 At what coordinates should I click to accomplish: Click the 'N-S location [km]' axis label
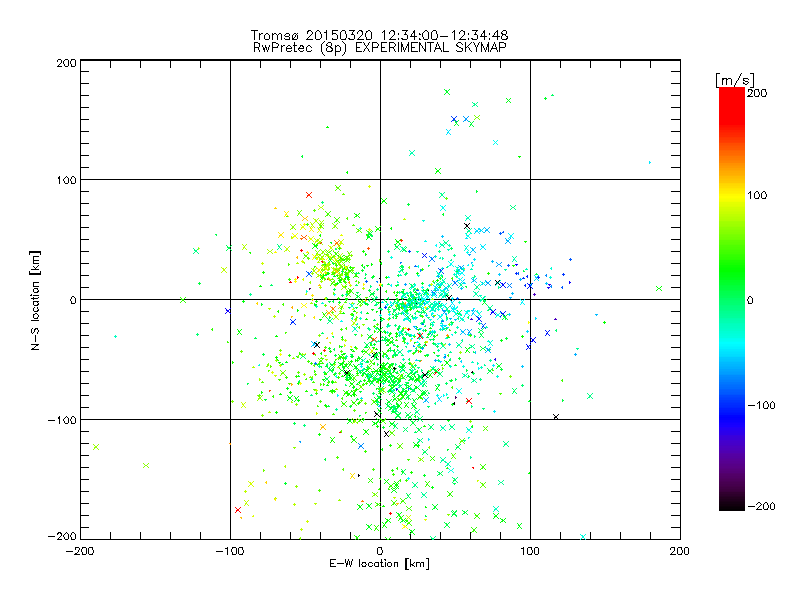click(35, 300)
